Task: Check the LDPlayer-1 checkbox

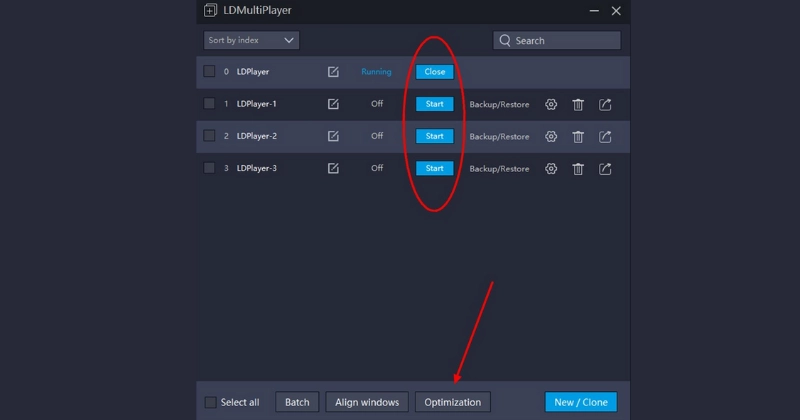Action: click(209, 104)
